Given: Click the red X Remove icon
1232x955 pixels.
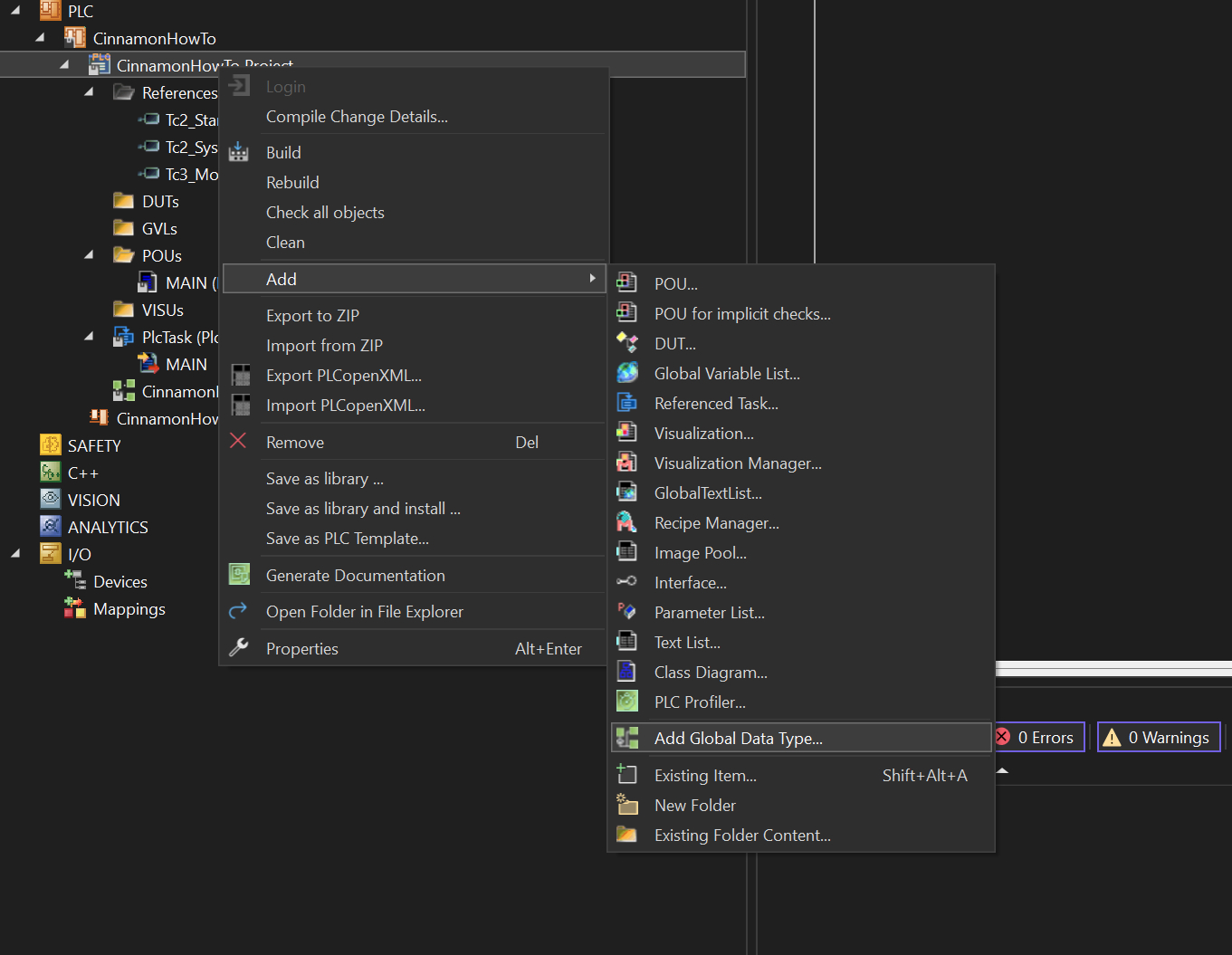Looking at the screenshot, I should coord(238,441).
